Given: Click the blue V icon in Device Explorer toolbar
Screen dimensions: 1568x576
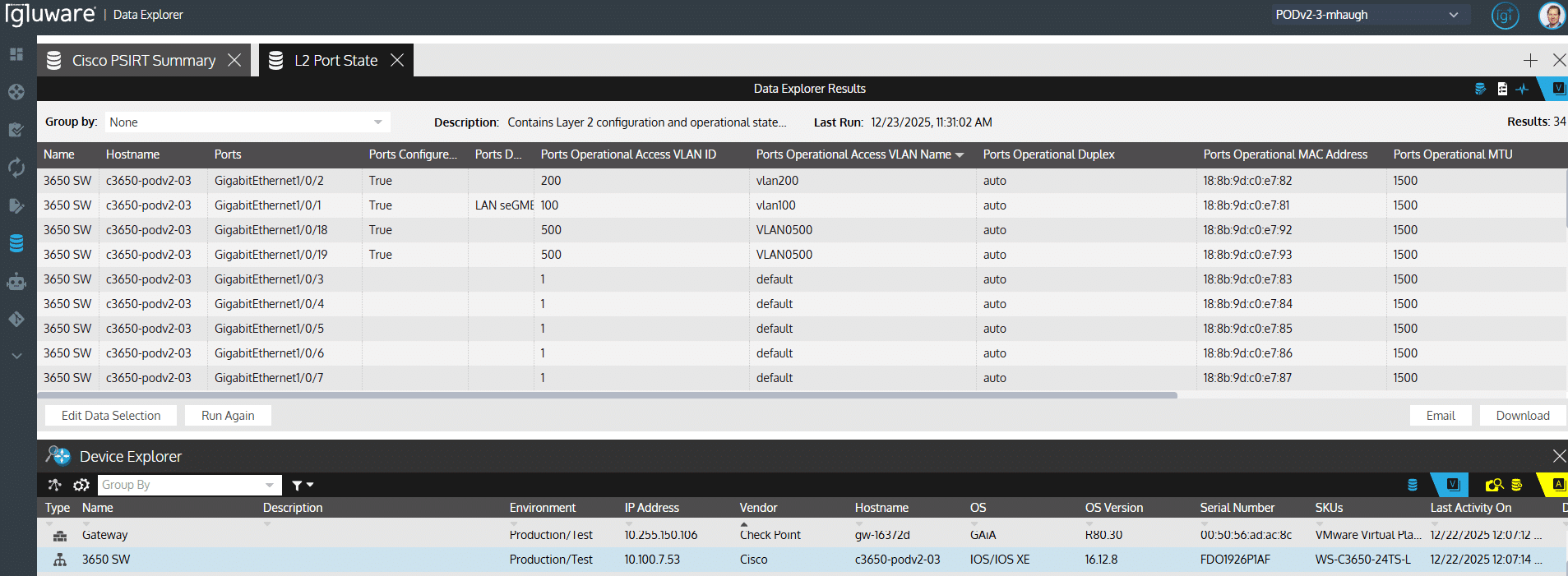Looking at the screenshot, I should pyautogui.click(x=1452, y=485).
